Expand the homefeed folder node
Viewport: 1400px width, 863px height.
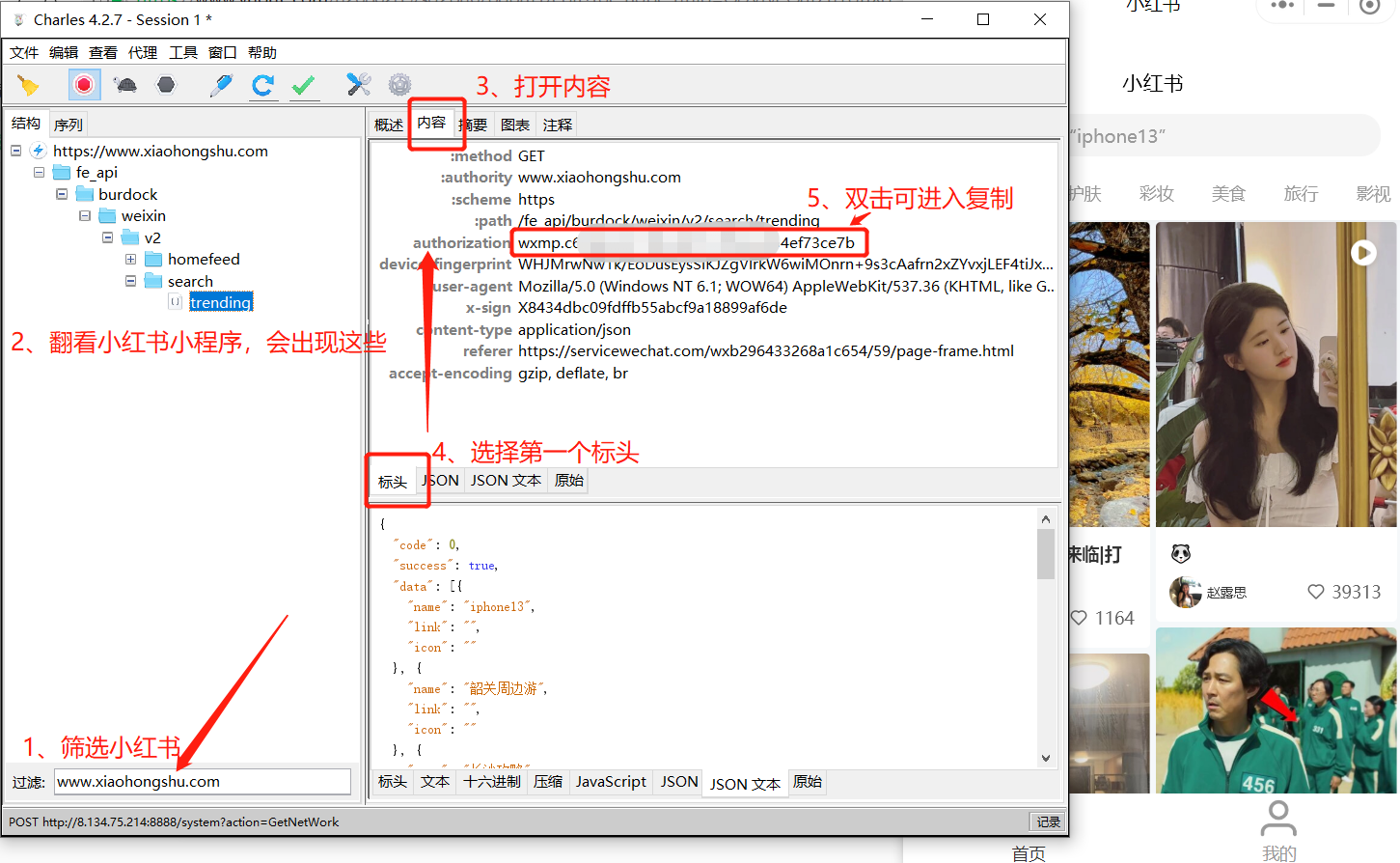(x=130, y=259)
